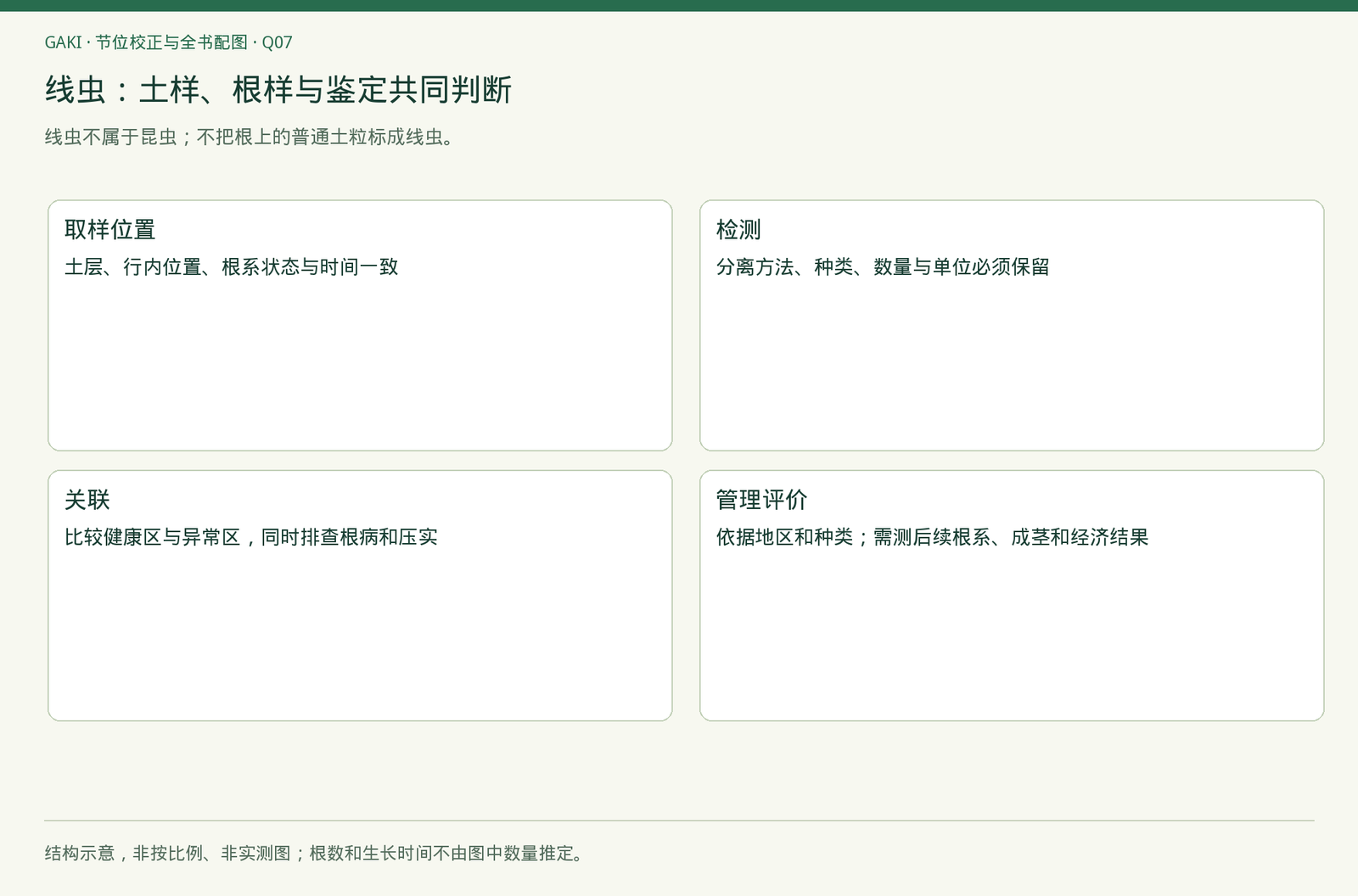Click the footer note 结构示意，非按比例
Image resolution: width=1358 pixels, height=896 pixels.
click(123, 854)
